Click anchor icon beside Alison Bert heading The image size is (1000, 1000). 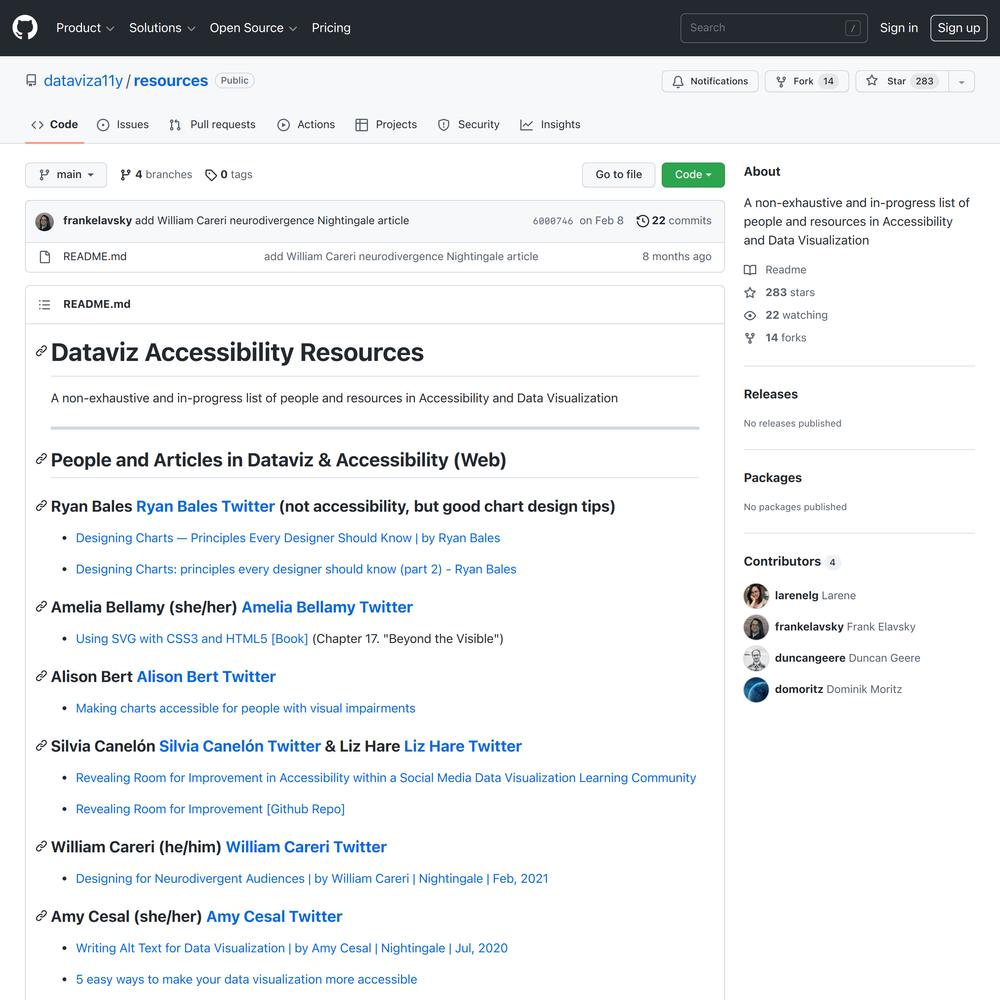[41, 676]
